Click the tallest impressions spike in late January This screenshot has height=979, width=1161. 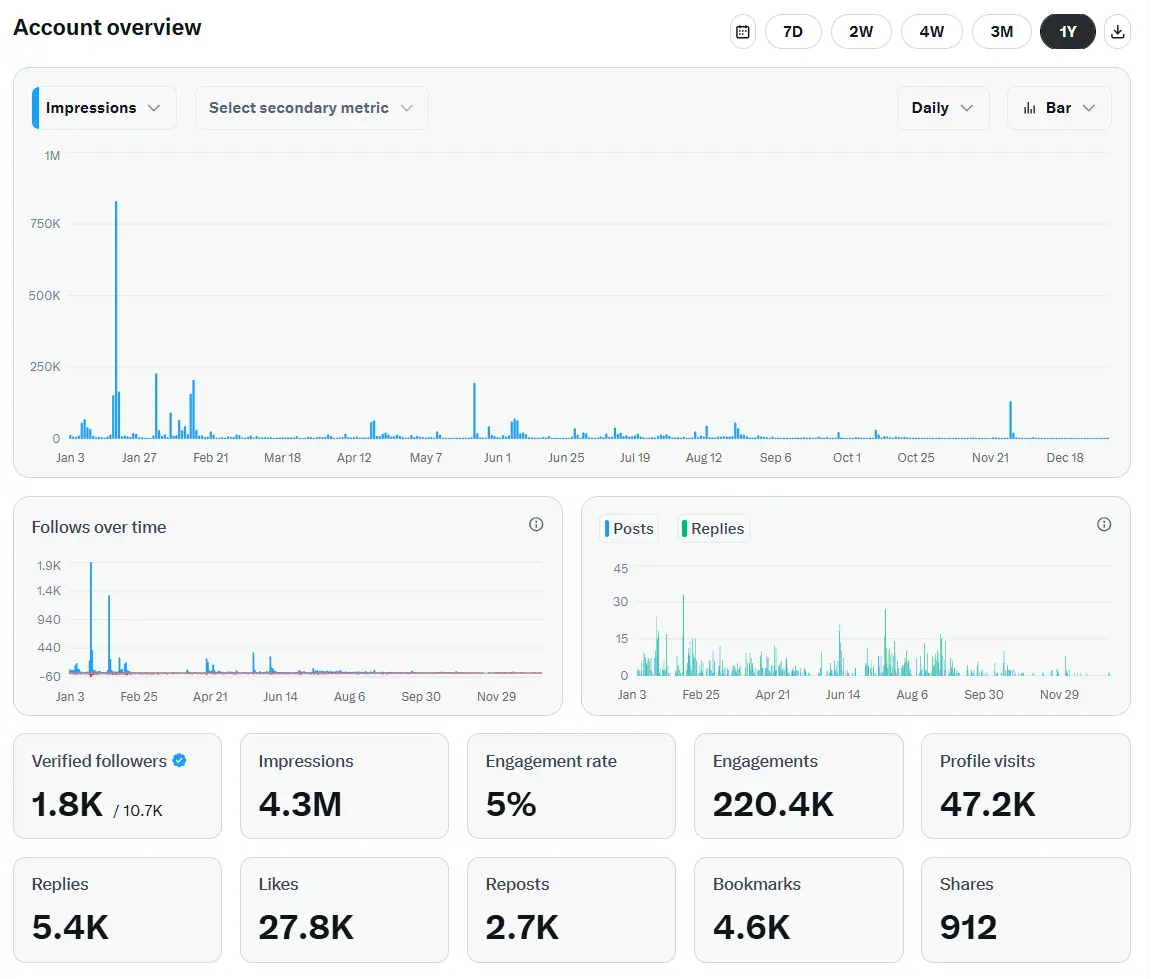[116, 320]
